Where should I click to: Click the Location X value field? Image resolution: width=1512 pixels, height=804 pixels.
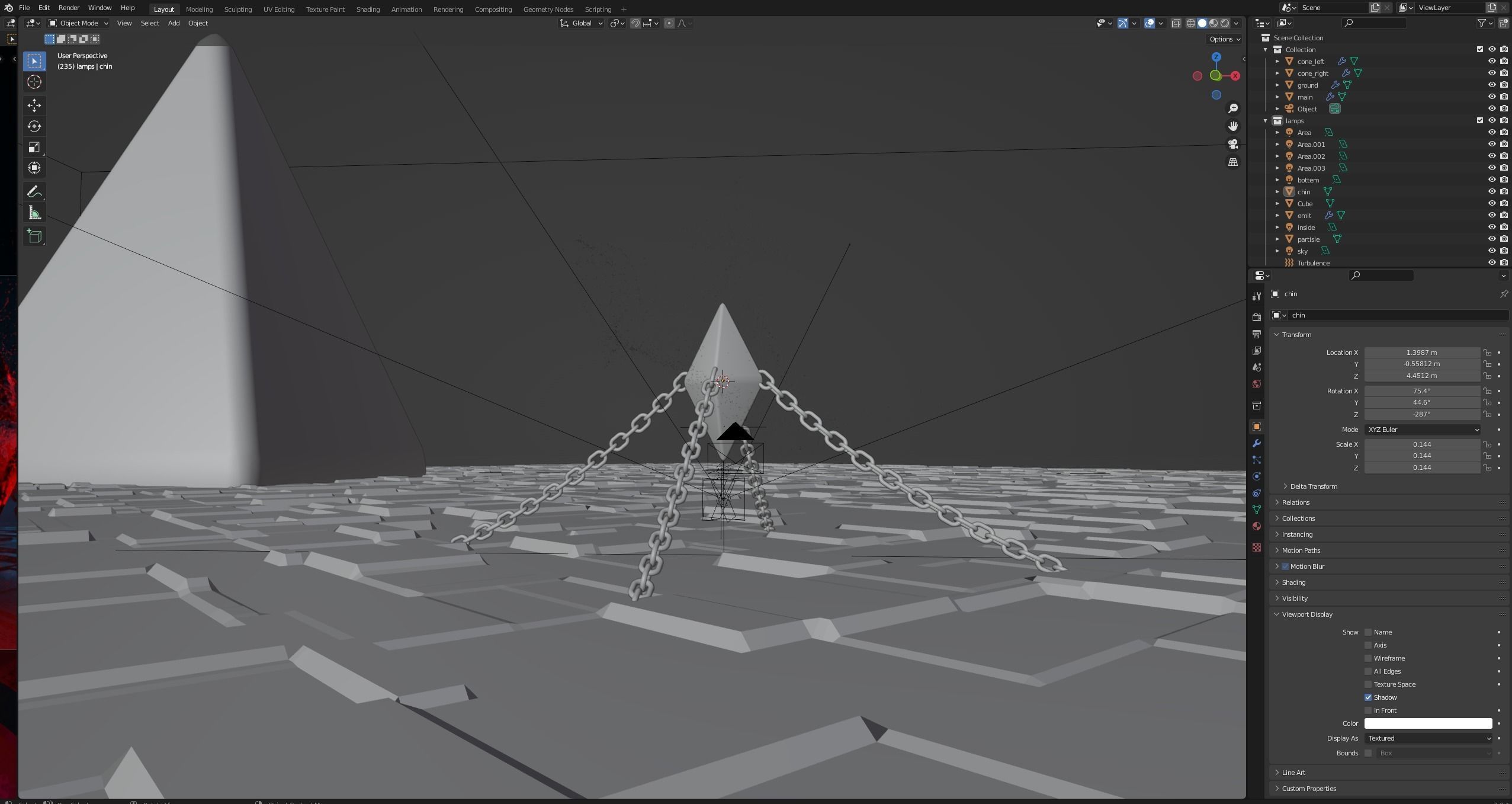click(x=1421, y=353)
